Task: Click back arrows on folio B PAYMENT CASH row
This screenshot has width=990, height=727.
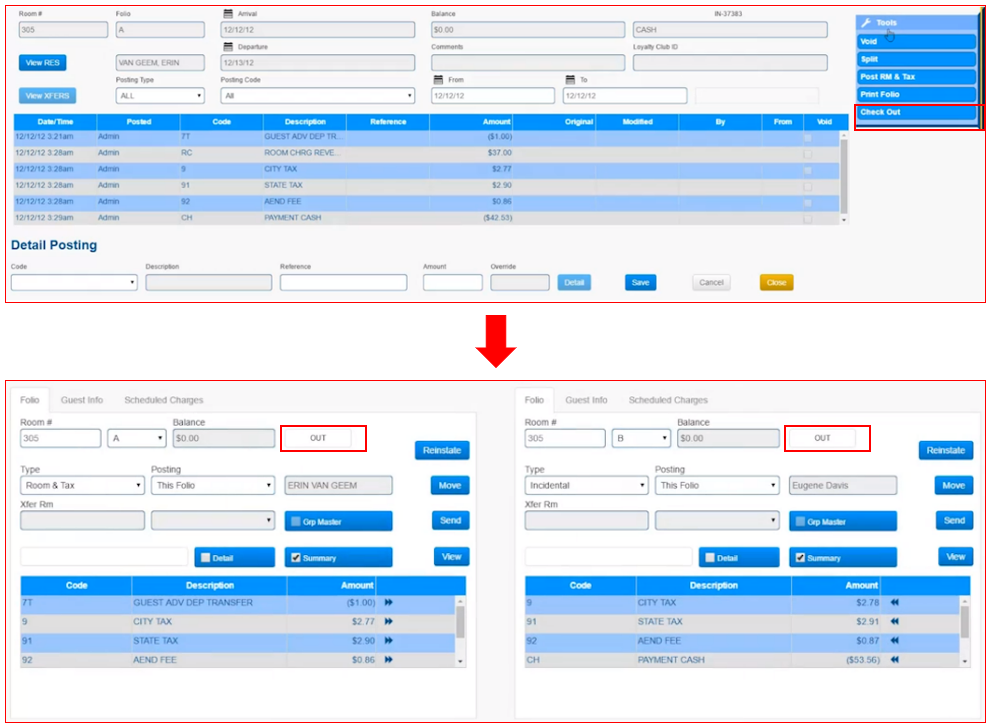Action: pyautogui.click(x=893, y=660)
